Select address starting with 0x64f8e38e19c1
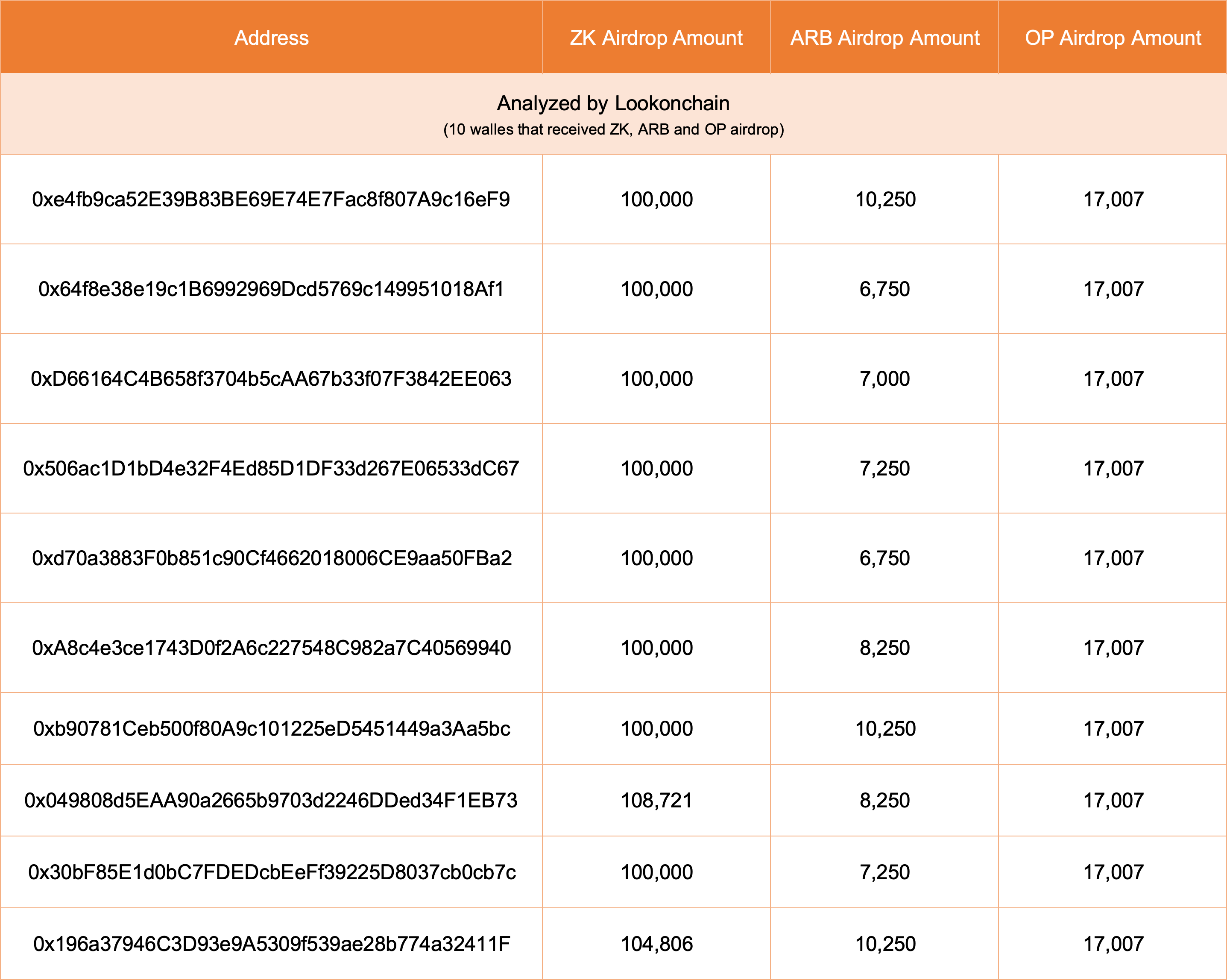The image size is (1227, 980). pos(271,289)
